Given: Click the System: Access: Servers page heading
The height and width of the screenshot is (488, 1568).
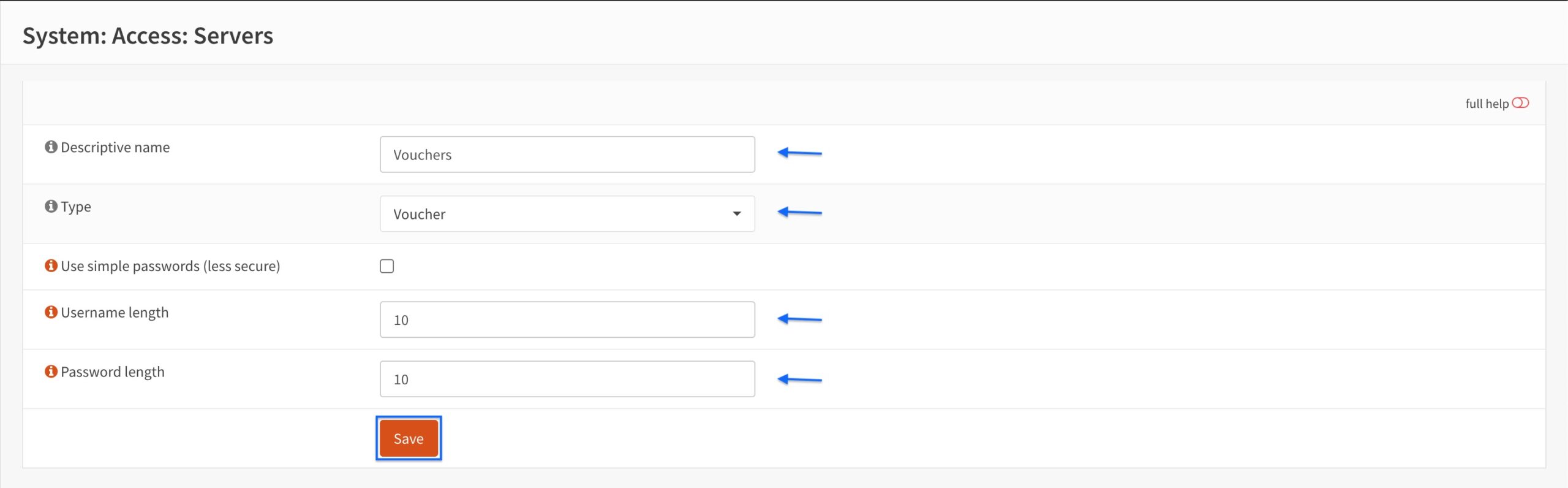Looking at the screenshot, I should 148,36.
